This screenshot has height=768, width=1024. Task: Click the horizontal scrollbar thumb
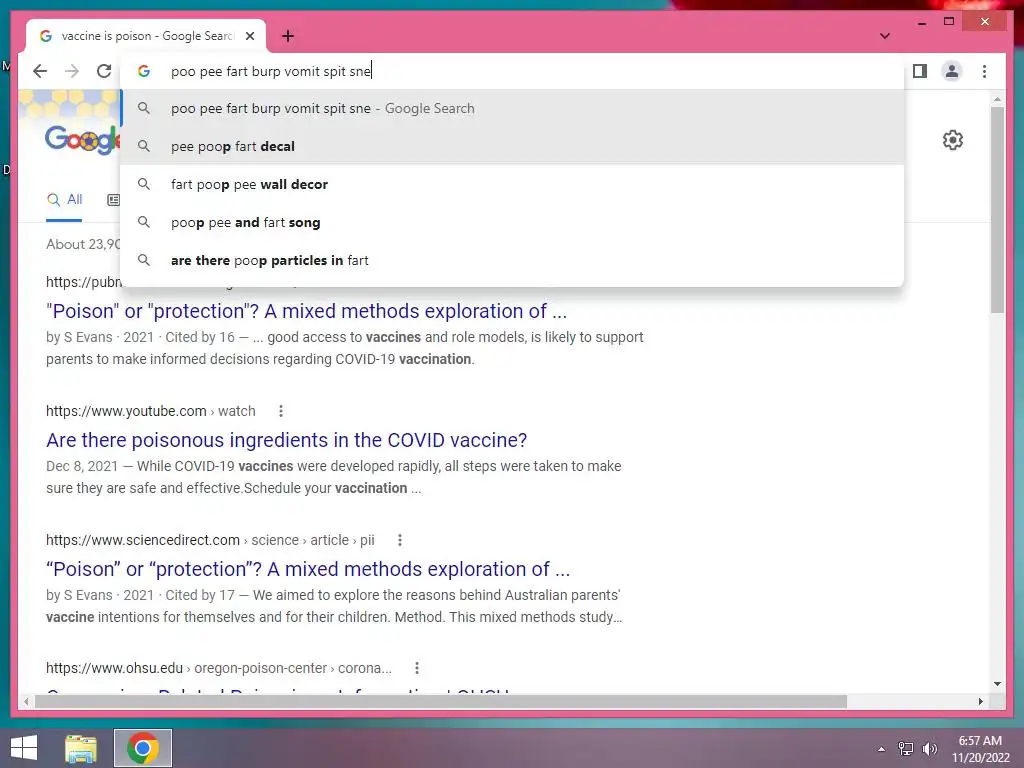click(x=441, y=701)
